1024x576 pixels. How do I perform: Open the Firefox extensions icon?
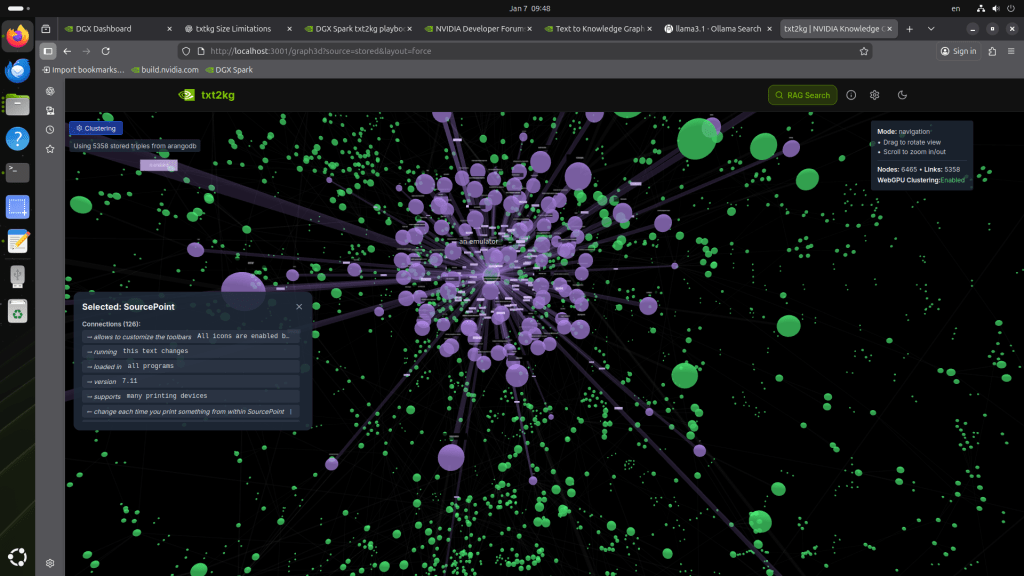click(992, 50)
